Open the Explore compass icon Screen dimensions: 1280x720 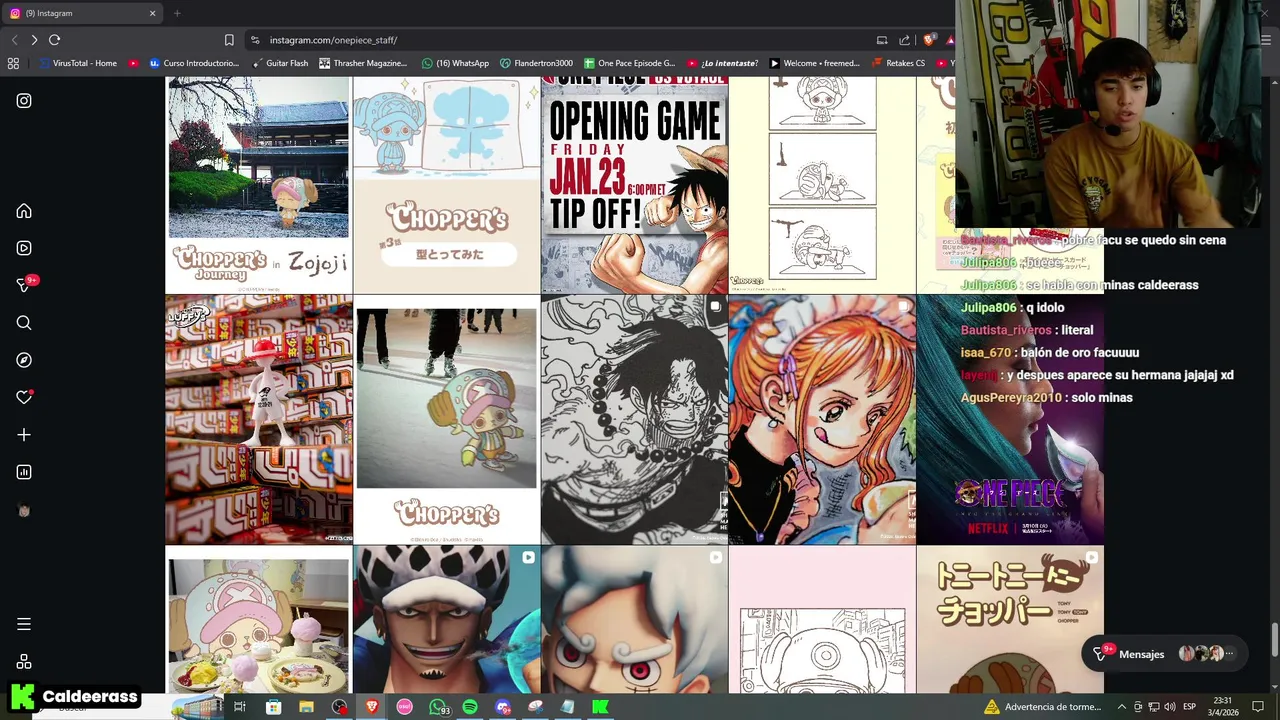tap(24, 360)
